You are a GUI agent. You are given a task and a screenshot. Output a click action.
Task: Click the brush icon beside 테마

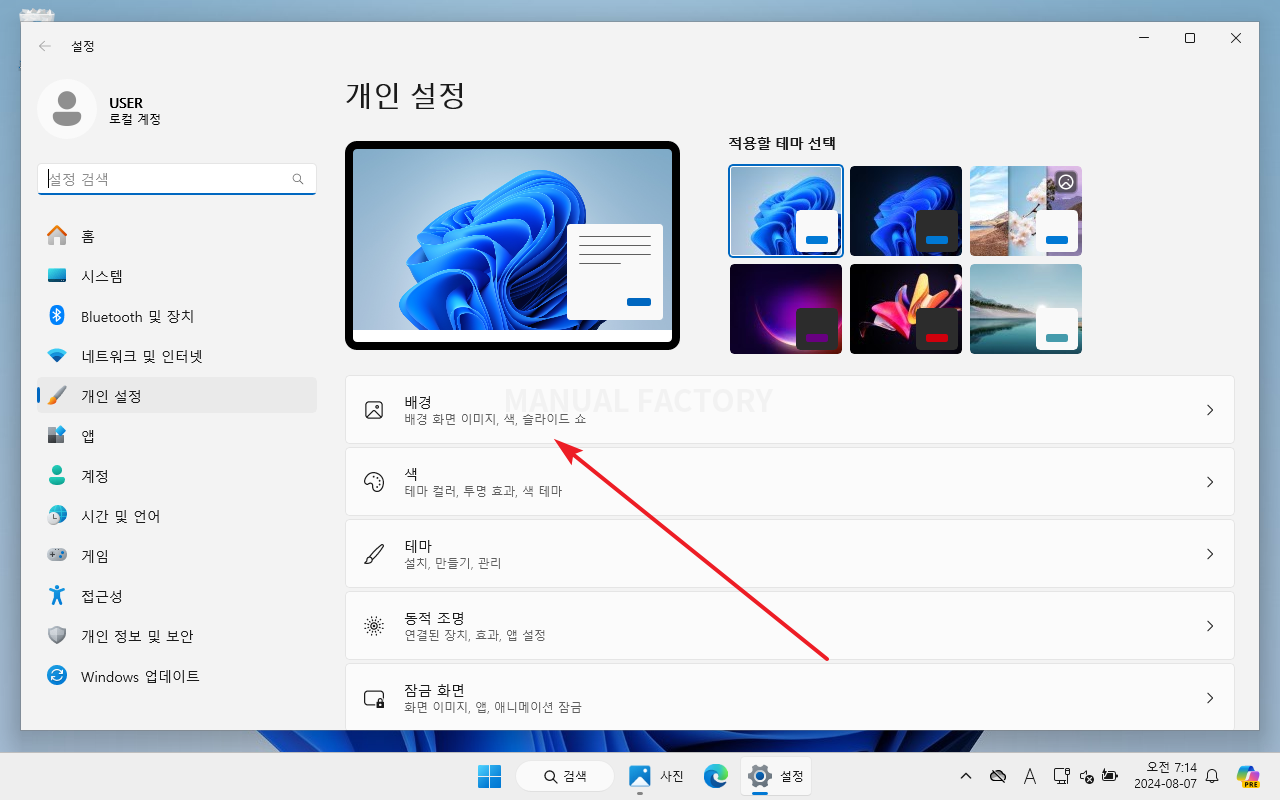point(374,554)
